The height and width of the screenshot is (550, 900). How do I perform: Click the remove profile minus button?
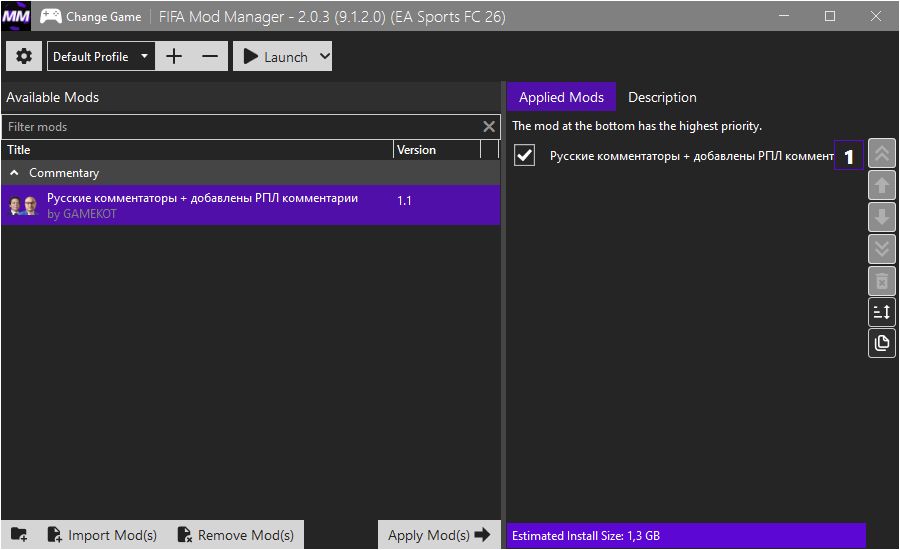click(210, 57)
